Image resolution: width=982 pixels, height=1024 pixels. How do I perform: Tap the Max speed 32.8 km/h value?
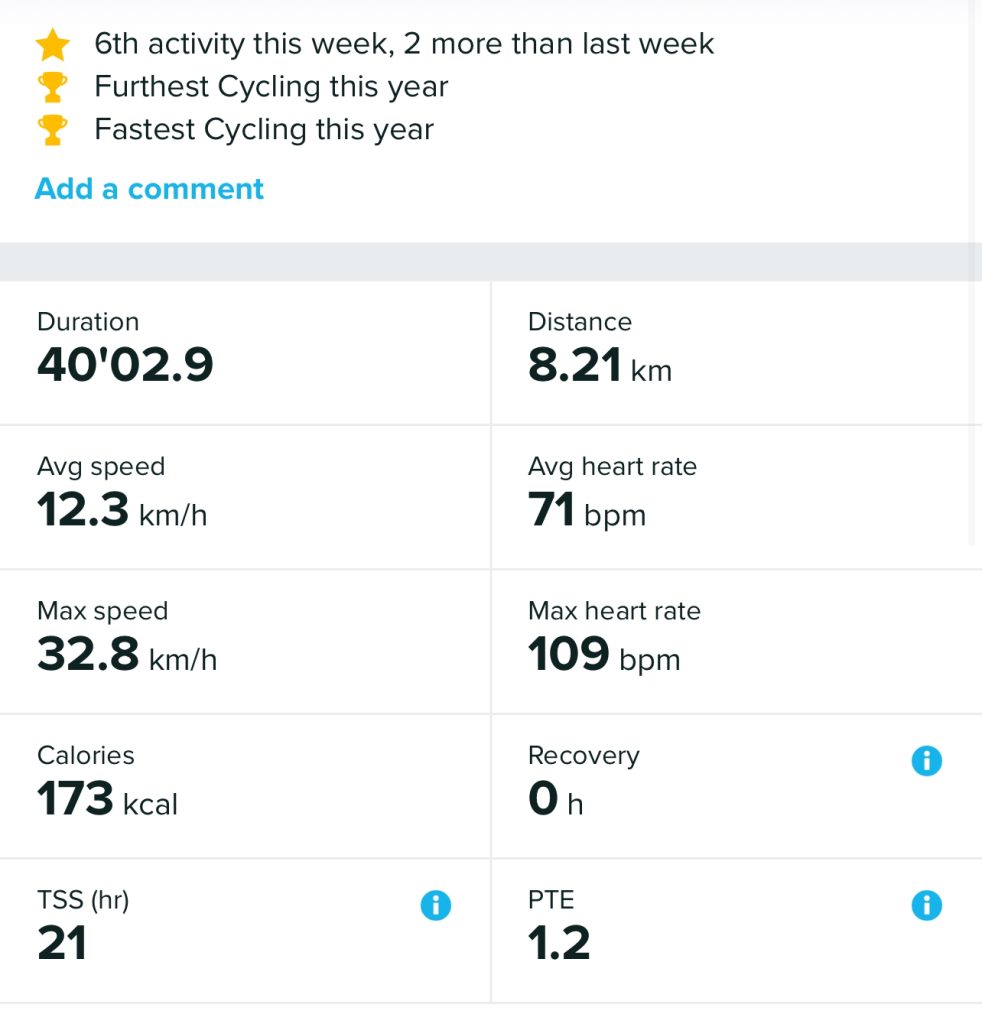tap(127, 656)
